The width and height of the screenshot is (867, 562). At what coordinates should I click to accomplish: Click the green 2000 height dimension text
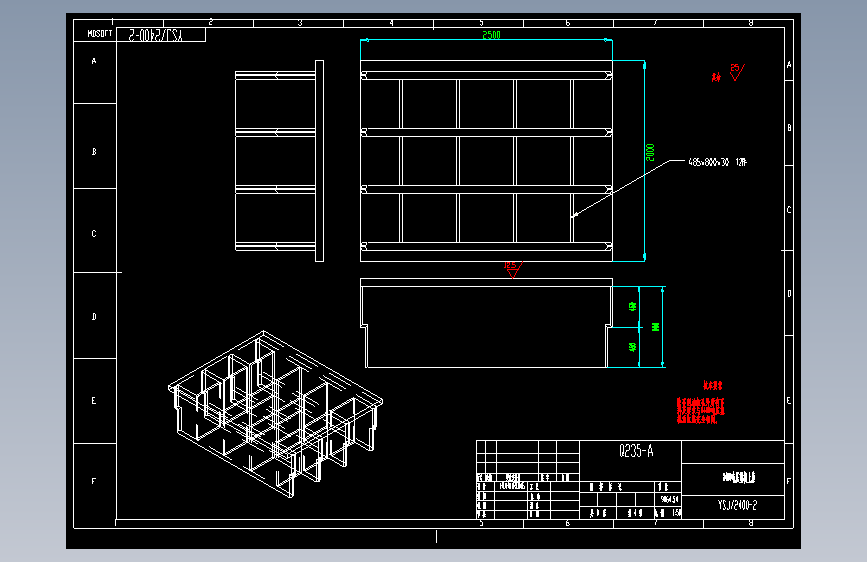coord(650,153)
